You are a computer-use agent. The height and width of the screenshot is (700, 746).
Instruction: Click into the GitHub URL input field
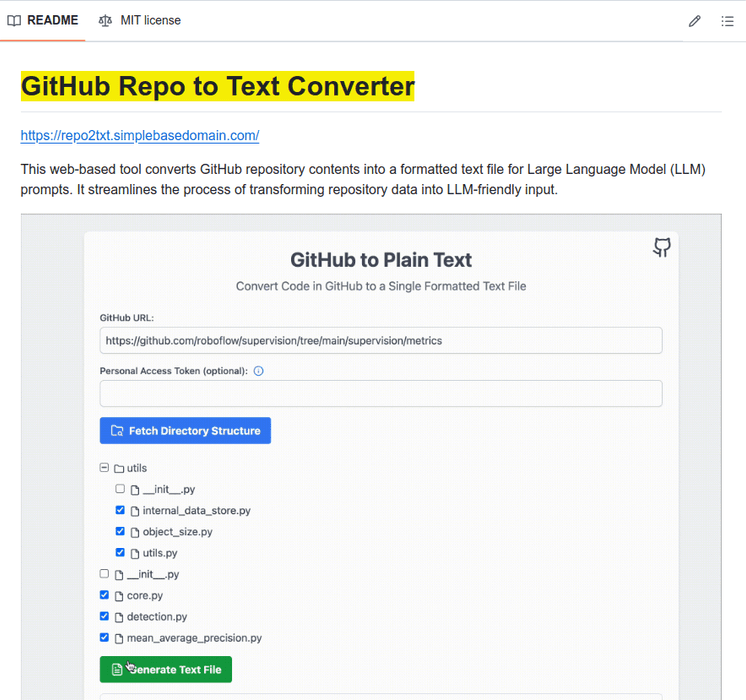[380, 340]
